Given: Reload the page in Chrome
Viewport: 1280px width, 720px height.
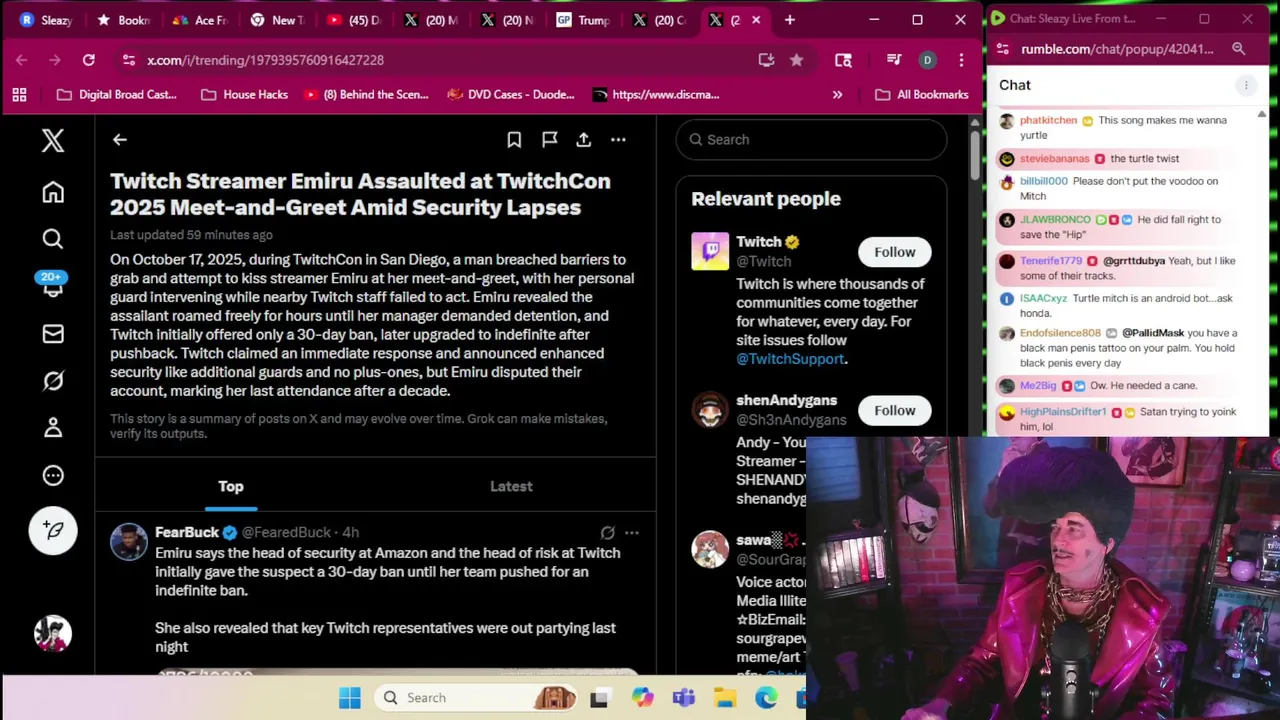Looking at the screenshot, I should (x=88, y=60).
